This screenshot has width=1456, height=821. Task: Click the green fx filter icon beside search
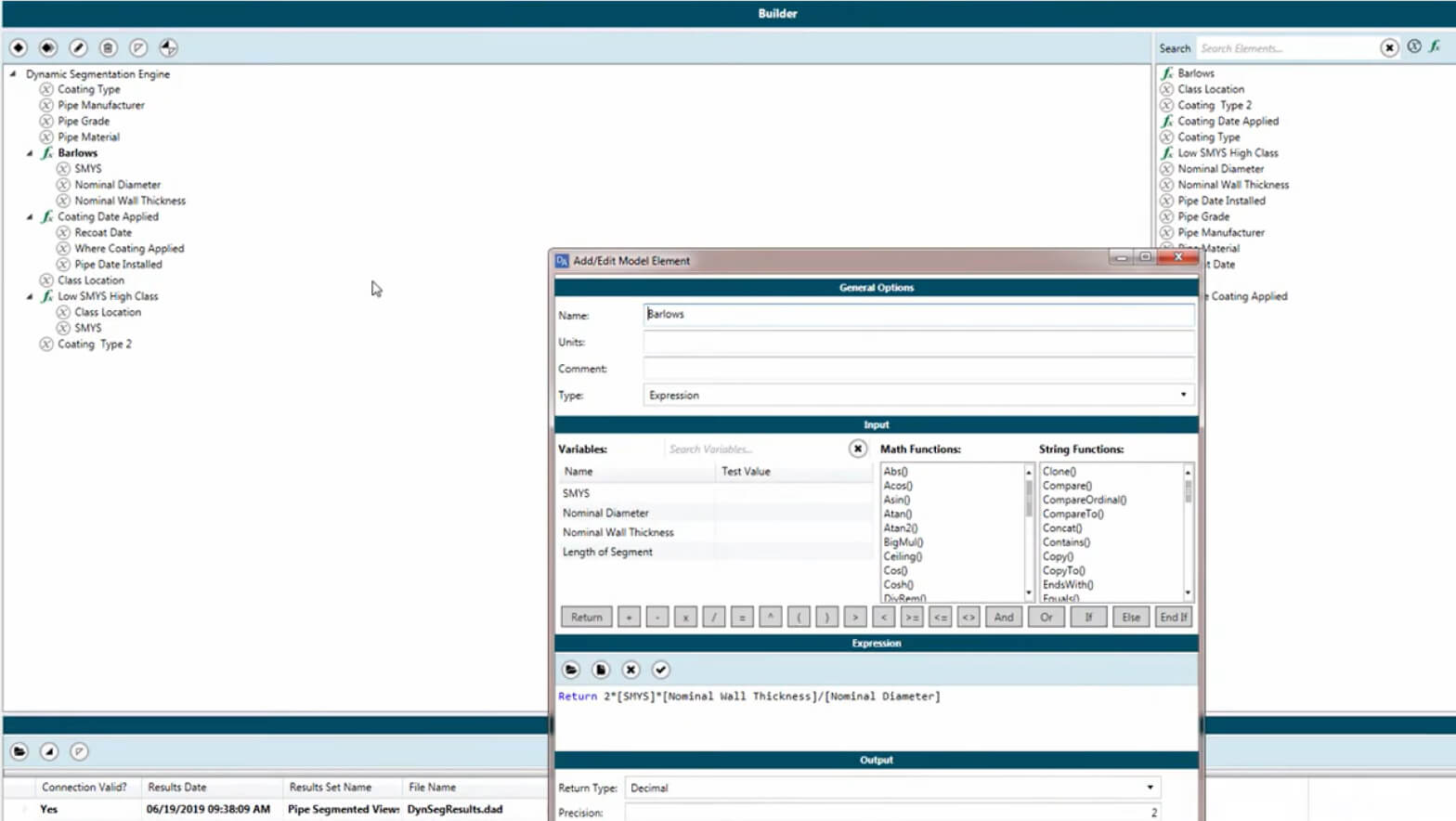(1435, 46)
